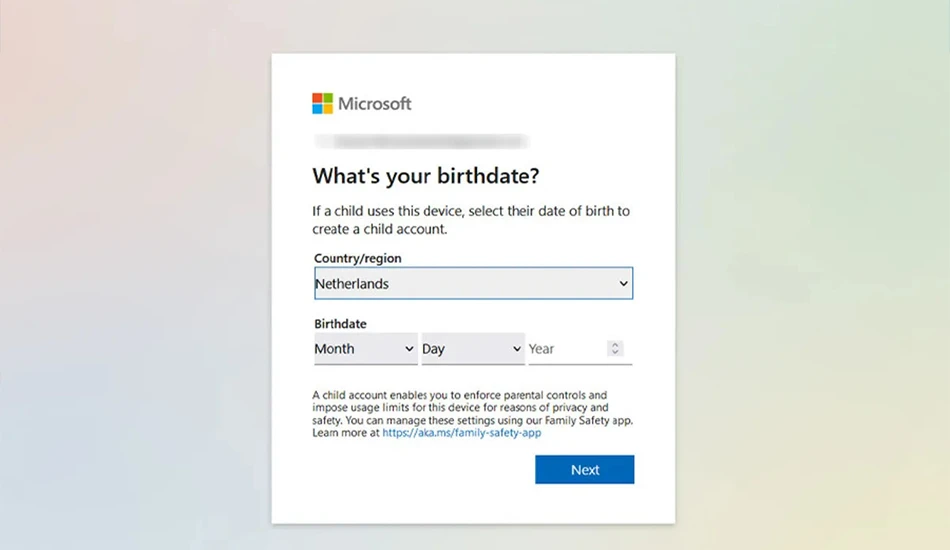Click the "What's your birthdate?" heading
This screenshot has width=950, height=550.
point(425,176)
